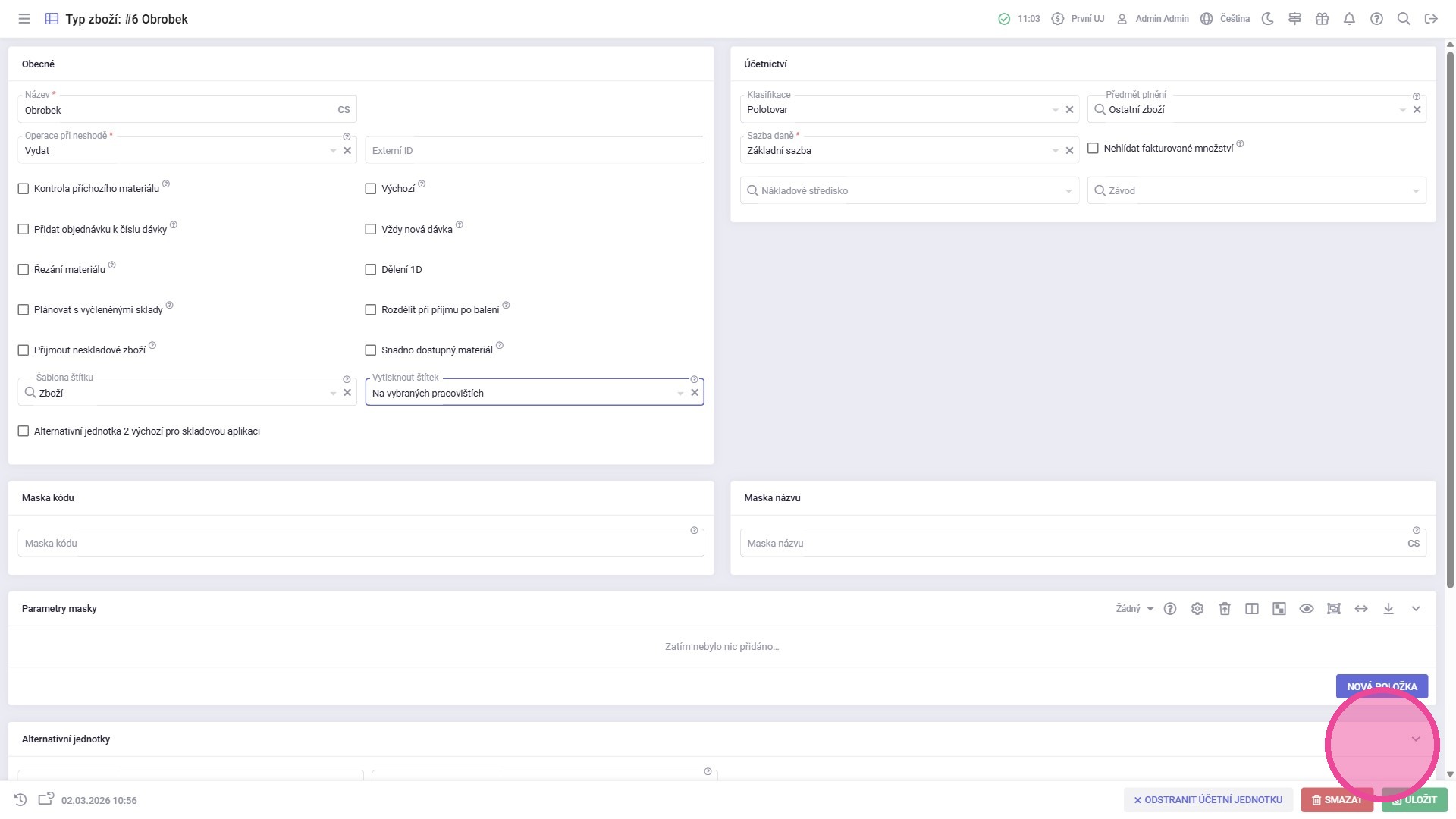Click the columns layout icon in Parametry masky
The height and width of the screenshot is (819, 1456).
click(x=1252, y=609)
